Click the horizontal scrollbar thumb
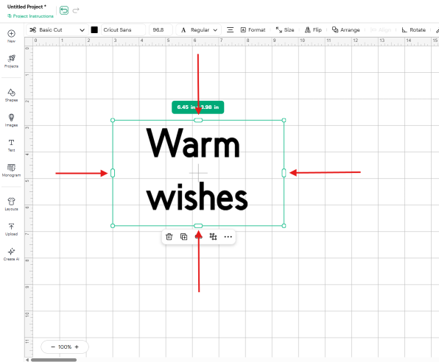Image resolution: width=439 pixels, height=362 pixels. click(x=54, y=360)
